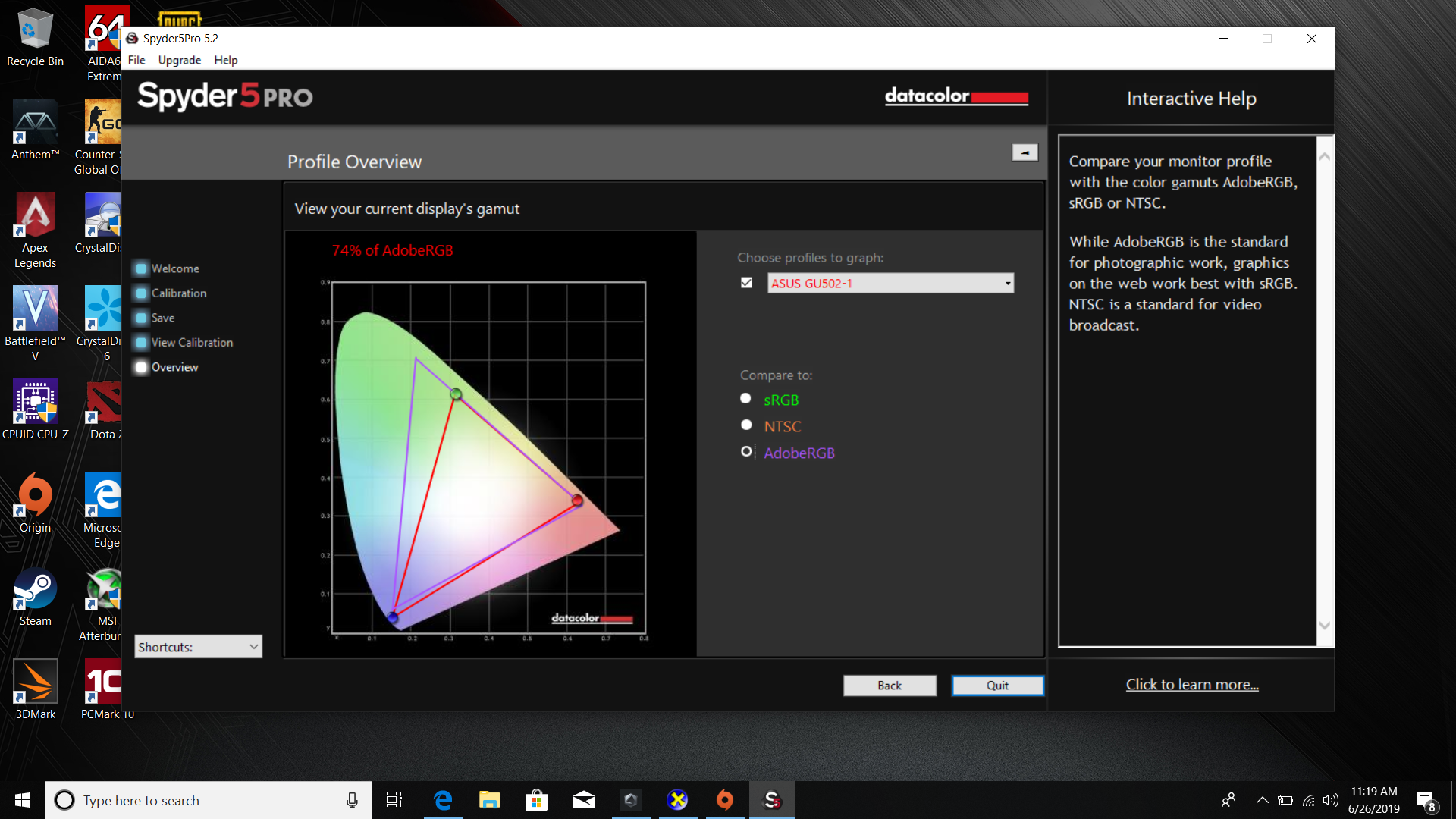Select the Battlefield V desktop shortcut
The image size is (1456, 819).
[35, 325]
